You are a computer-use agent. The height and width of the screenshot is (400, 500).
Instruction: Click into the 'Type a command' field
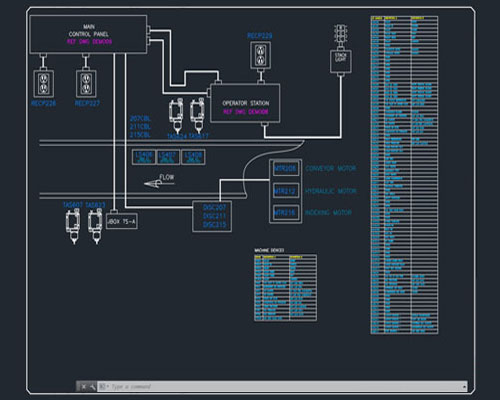(x=283, y=387)
